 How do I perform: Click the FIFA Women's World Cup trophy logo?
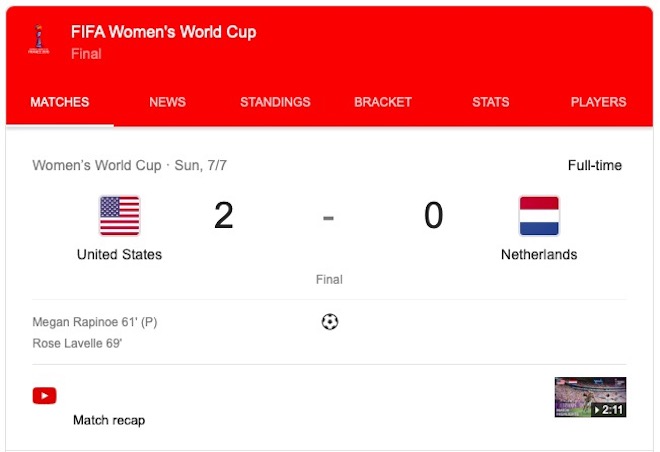click(x=39, y=40)
